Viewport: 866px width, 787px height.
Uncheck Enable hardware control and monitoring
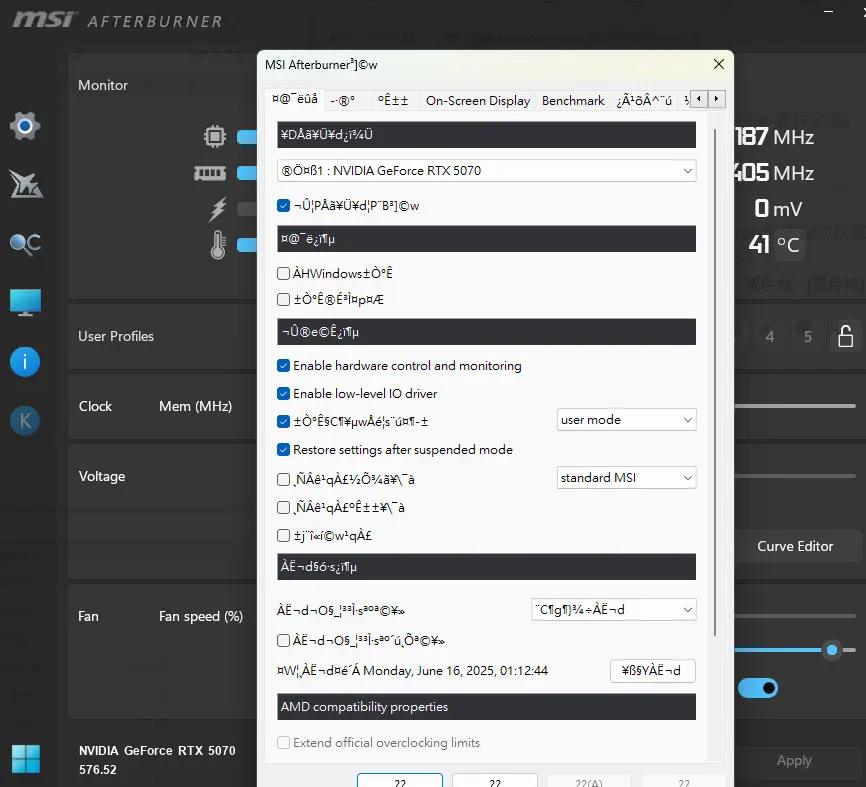point(283,366)
